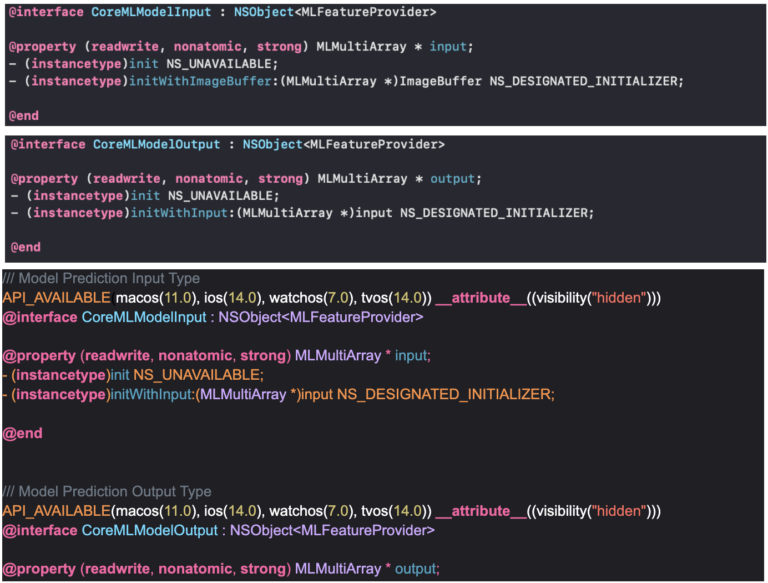
Task: Select CoreMLModelOutput in the middle panel interface line
Action: tap(156, 145)
